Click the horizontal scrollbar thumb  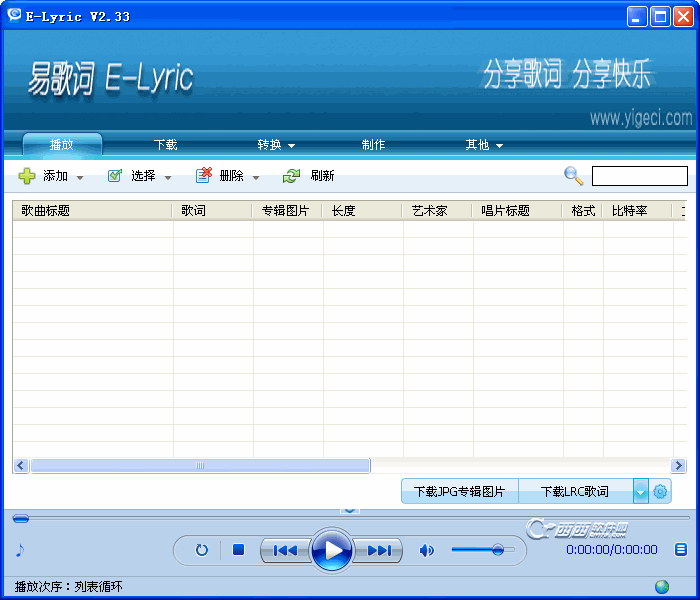pos(200,466)
